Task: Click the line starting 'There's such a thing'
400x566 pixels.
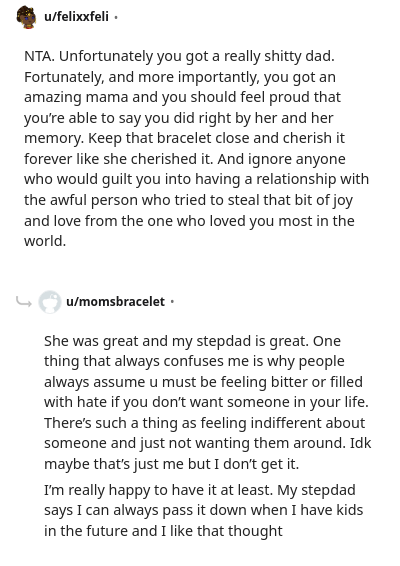Action: tap(205, 423)
